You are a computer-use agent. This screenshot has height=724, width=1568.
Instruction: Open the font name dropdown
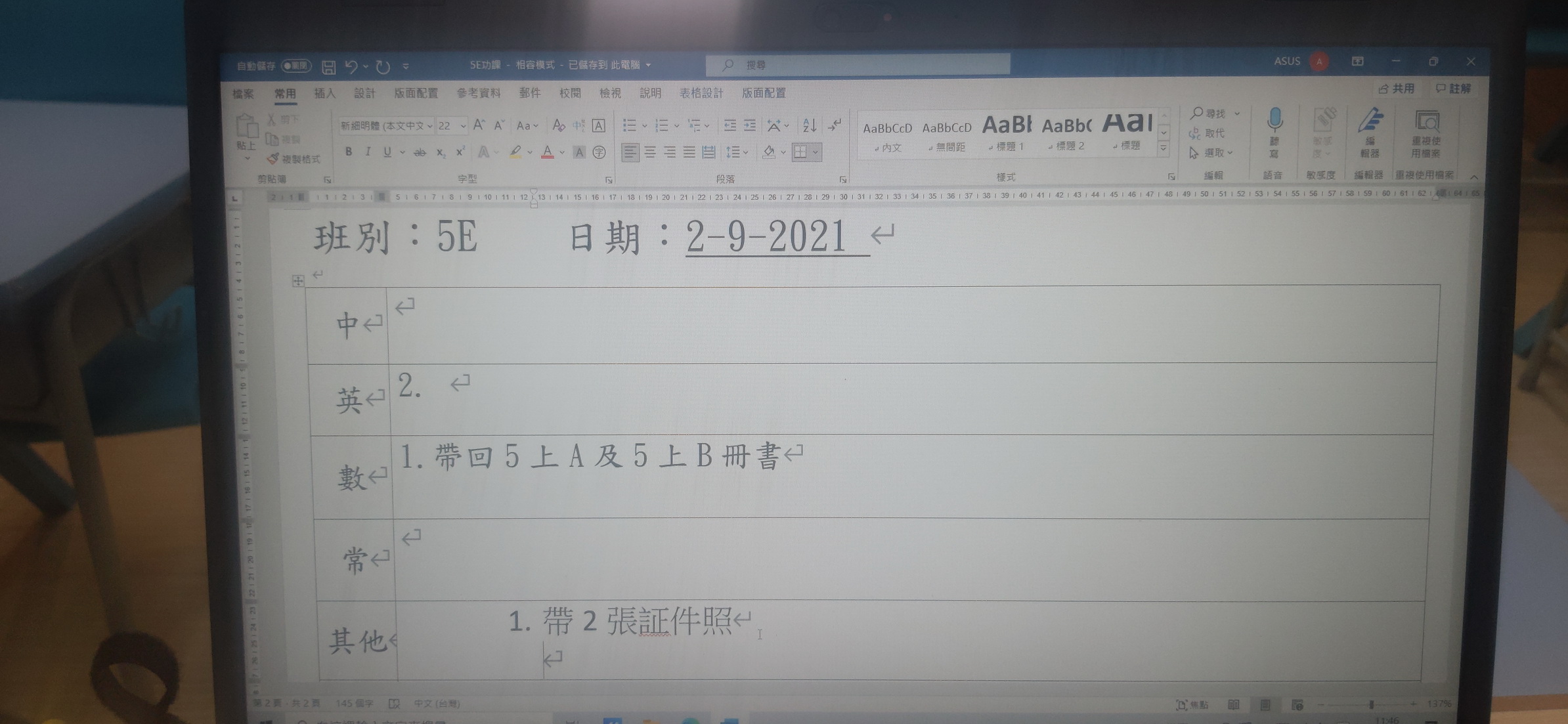(x=430, y=126)
